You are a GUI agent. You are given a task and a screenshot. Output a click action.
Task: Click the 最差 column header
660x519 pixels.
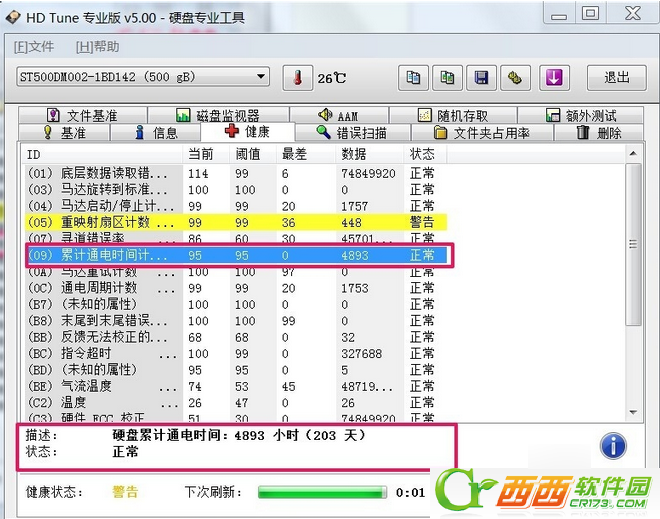tap(306, 154)
